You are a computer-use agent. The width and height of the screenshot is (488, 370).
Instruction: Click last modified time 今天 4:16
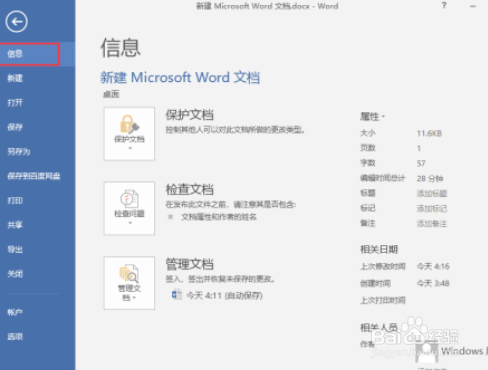pyautogui.click(x=433, y=266)
